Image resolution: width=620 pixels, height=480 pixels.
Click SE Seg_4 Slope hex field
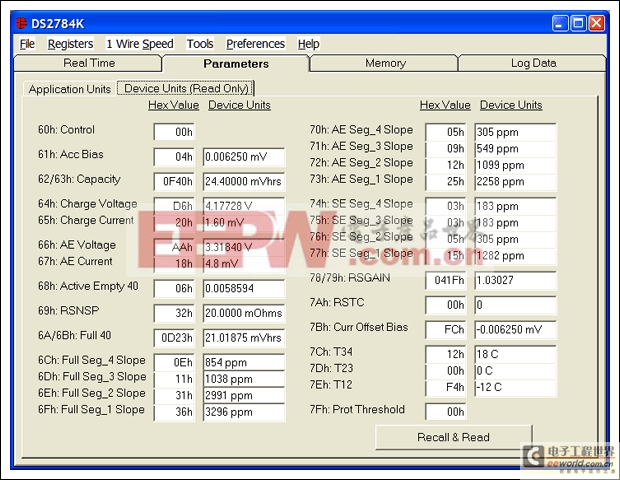[x=446, y=206]
